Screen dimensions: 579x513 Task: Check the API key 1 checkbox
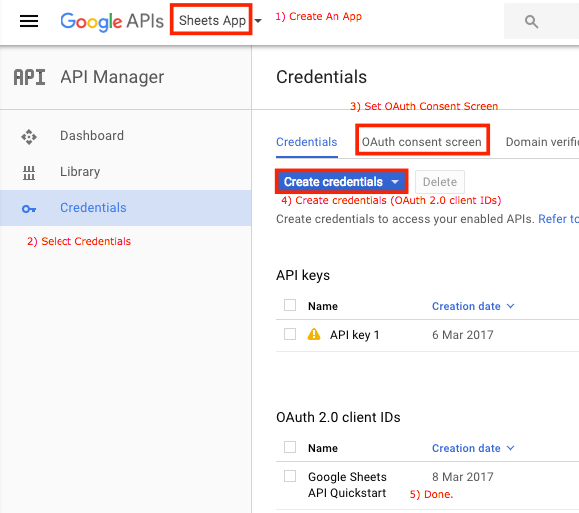pyautogui.click(x=290, y=334)
